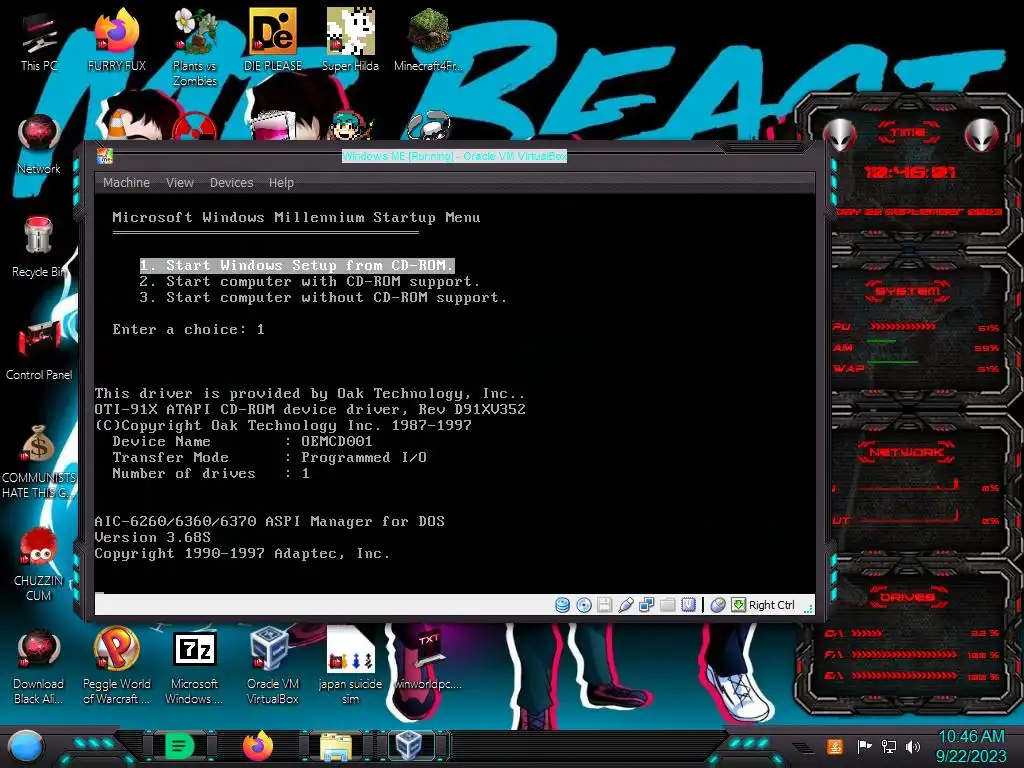Image resolution: width=1024 pixels, height=768 pixels.
Task: Open the Network desktop icon
Action: tap(39, 144)
